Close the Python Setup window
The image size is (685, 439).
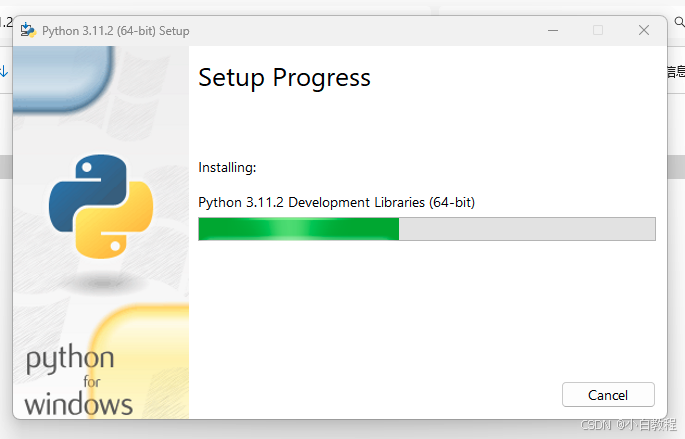click(x=644, y=30)
